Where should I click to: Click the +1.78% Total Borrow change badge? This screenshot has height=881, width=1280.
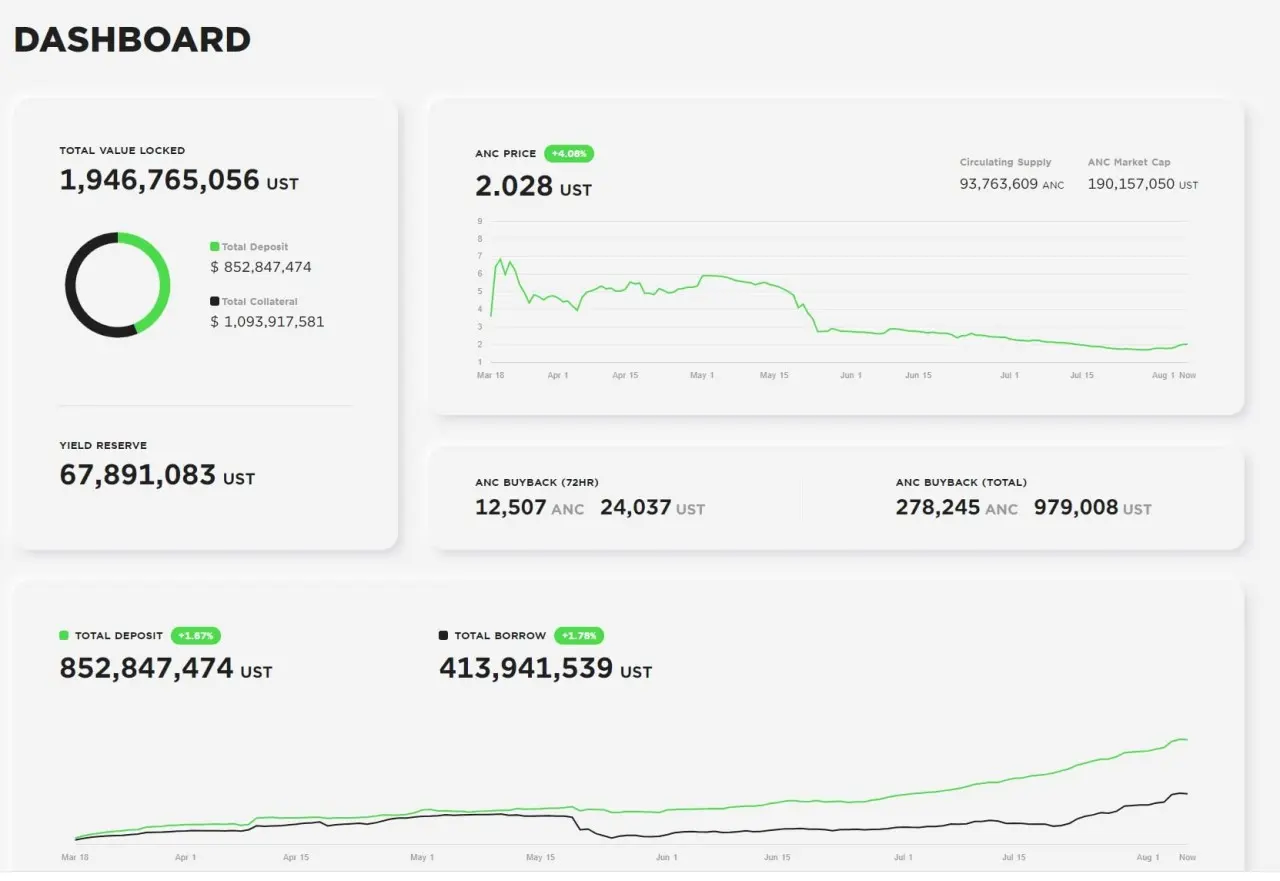pyautogui.click(x=579, y=635)
